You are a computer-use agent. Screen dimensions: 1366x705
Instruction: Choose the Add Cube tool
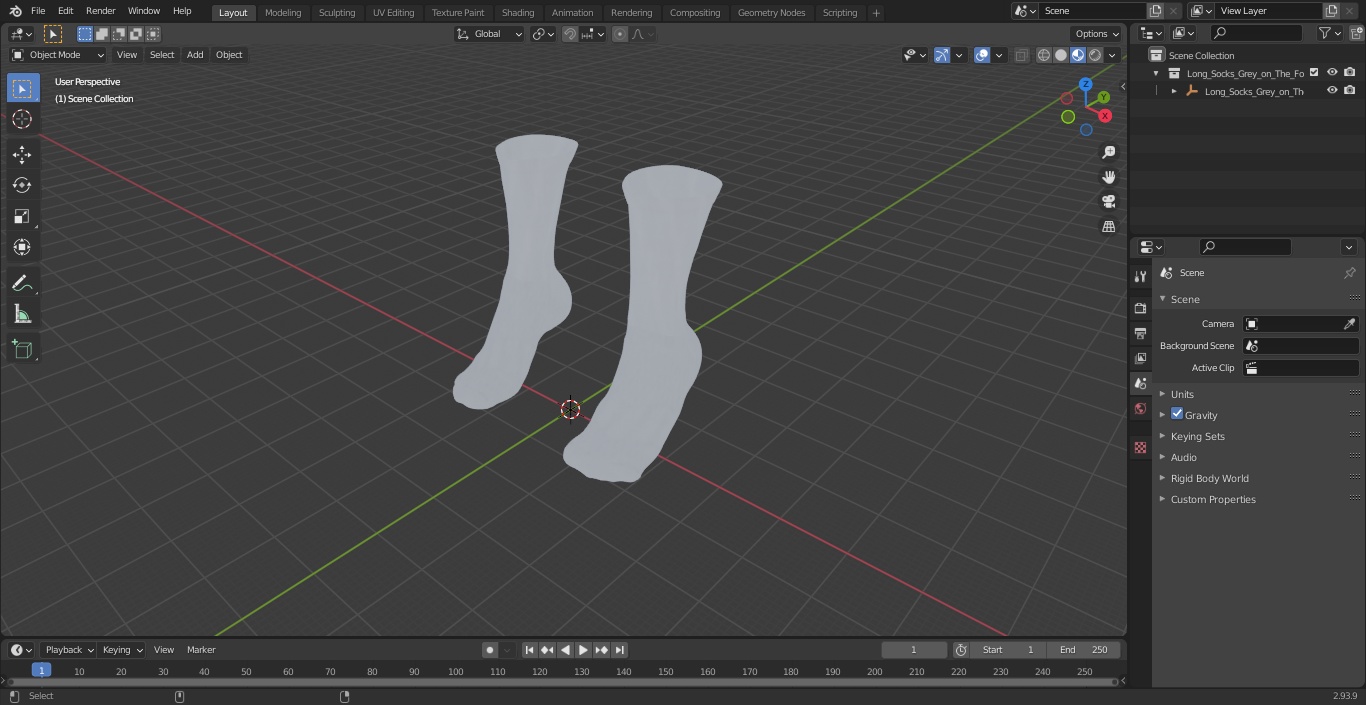22,350
